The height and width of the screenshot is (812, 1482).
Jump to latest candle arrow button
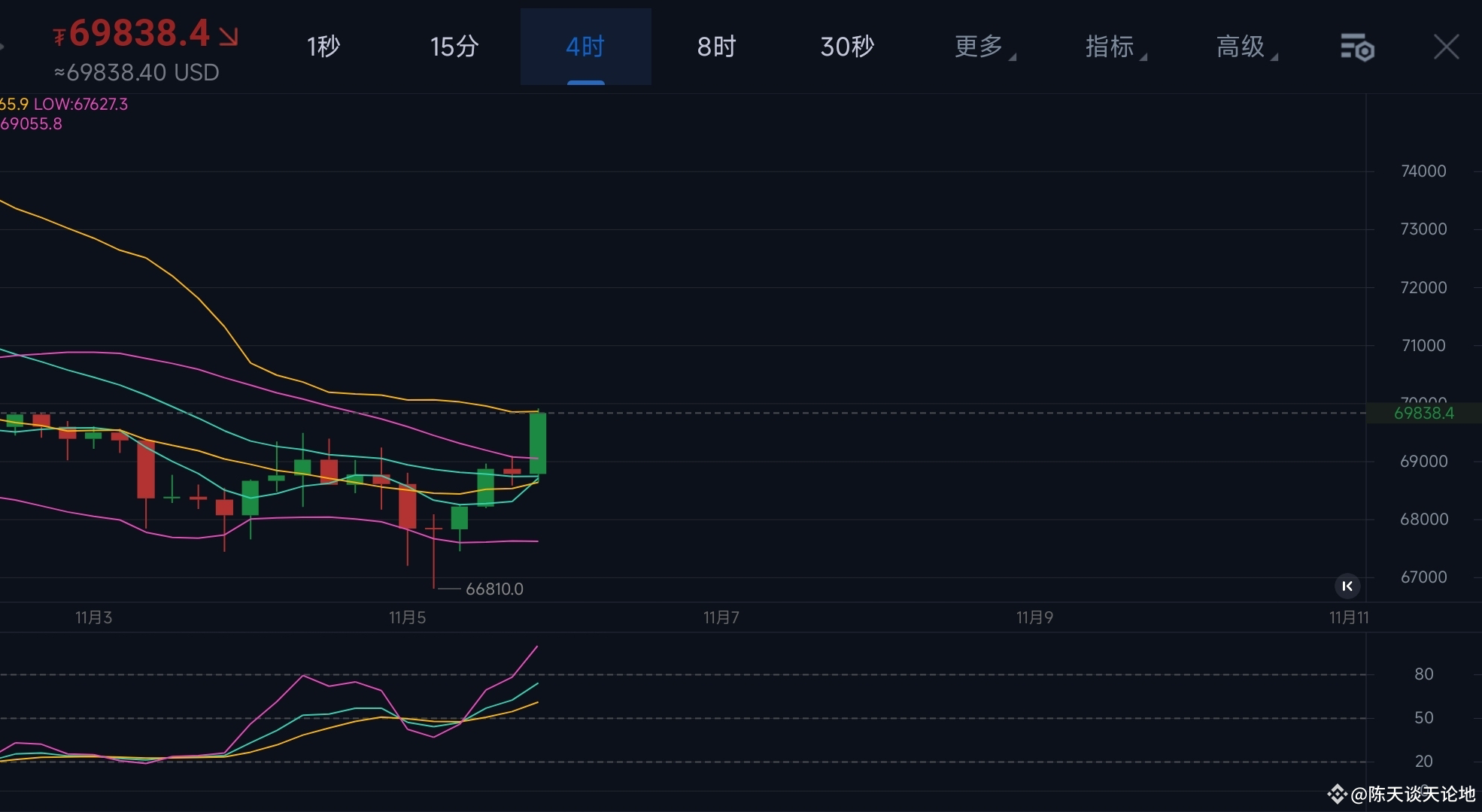click(1347, 586)
